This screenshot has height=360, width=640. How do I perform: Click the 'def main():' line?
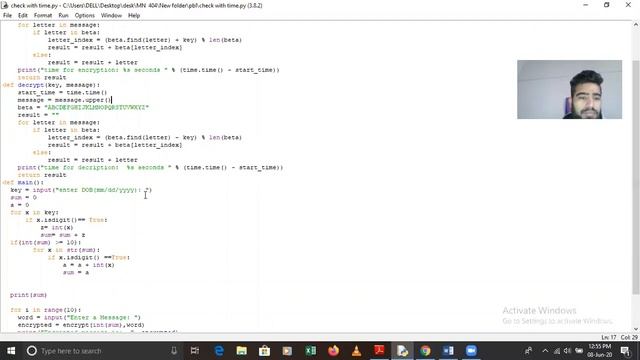coord(23,182)
